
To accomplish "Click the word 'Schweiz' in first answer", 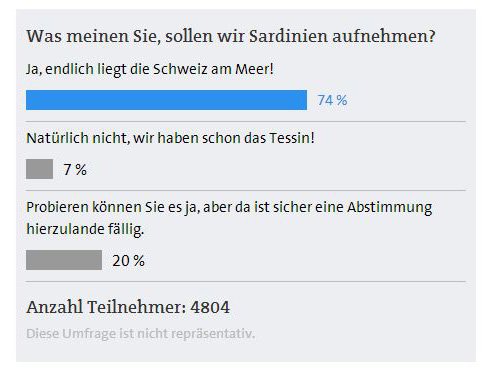I will [x=180, y=69].
